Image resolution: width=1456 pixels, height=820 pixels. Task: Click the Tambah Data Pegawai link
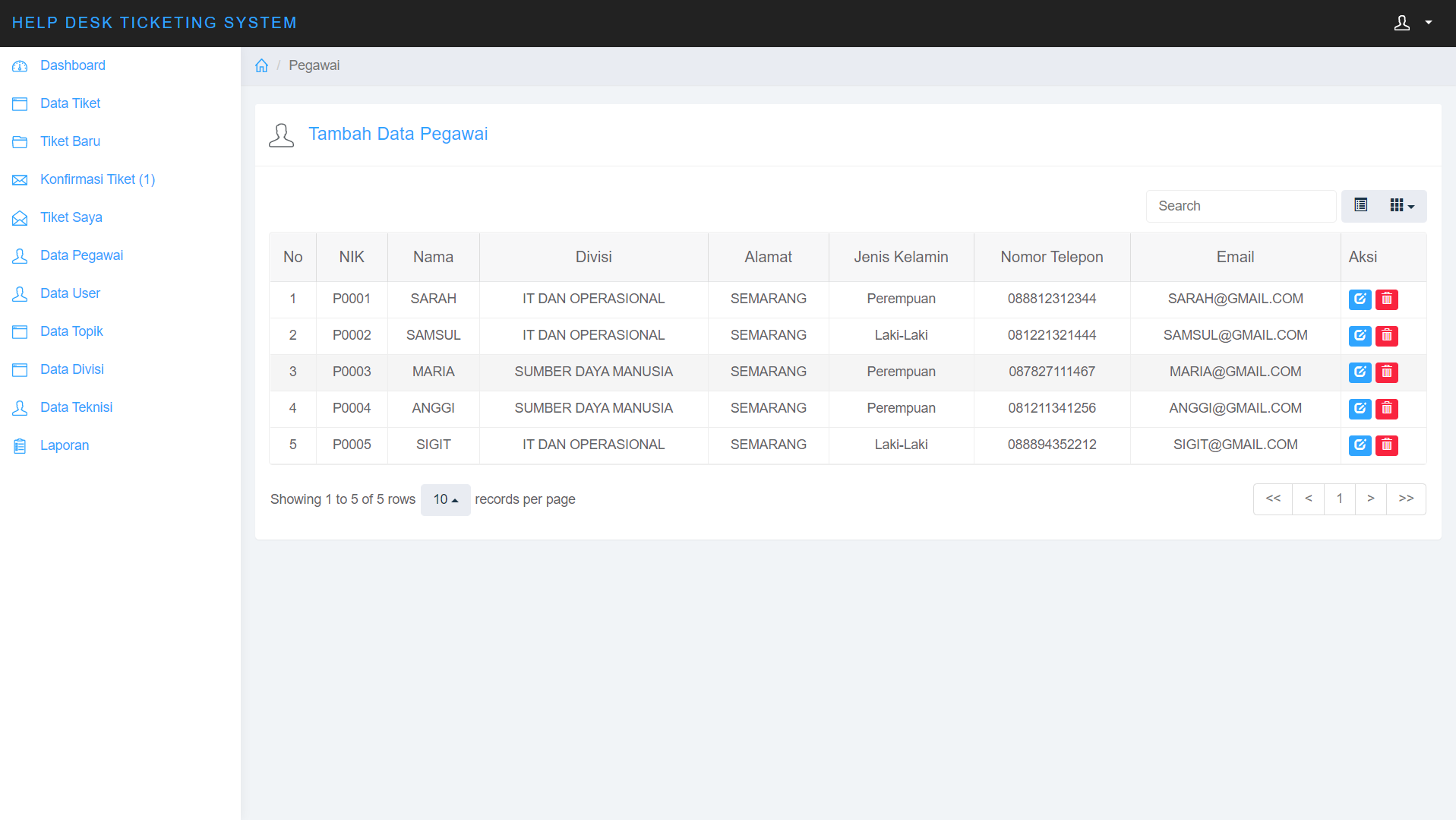click(397, 135)
